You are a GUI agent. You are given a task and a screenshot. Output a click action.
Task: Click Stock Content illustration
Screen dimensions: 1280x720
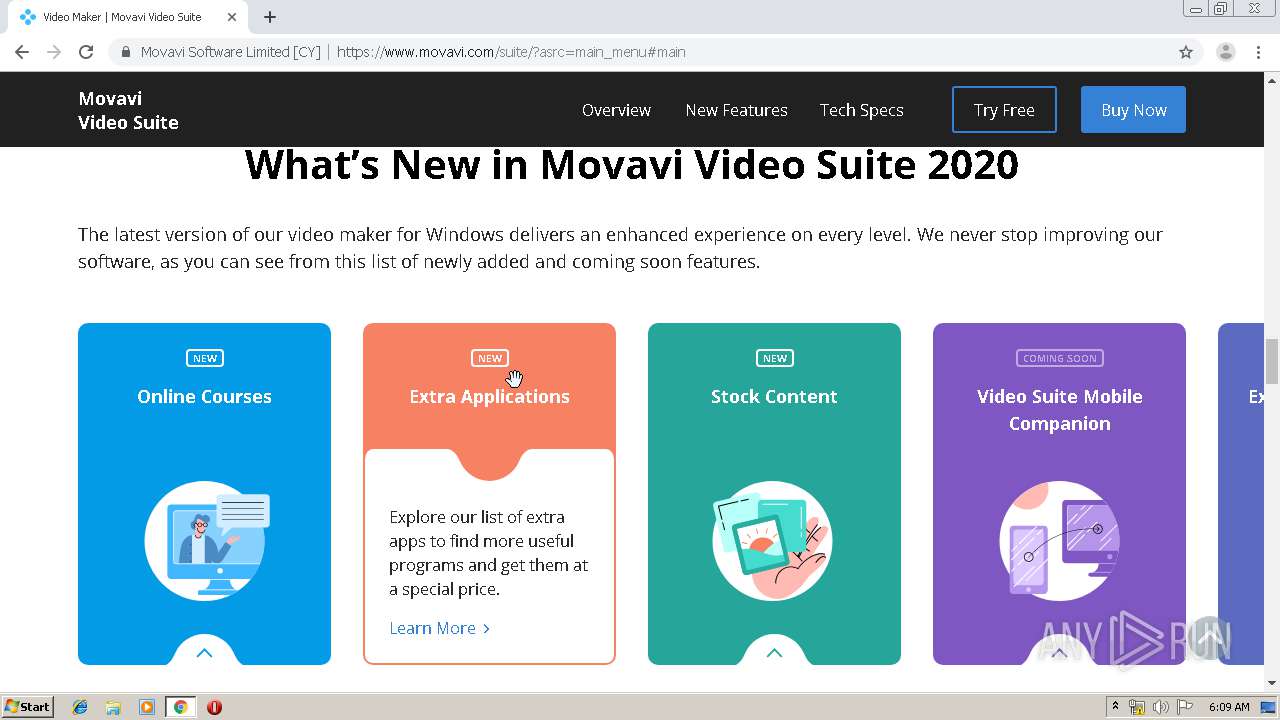(x=772, y=540)
